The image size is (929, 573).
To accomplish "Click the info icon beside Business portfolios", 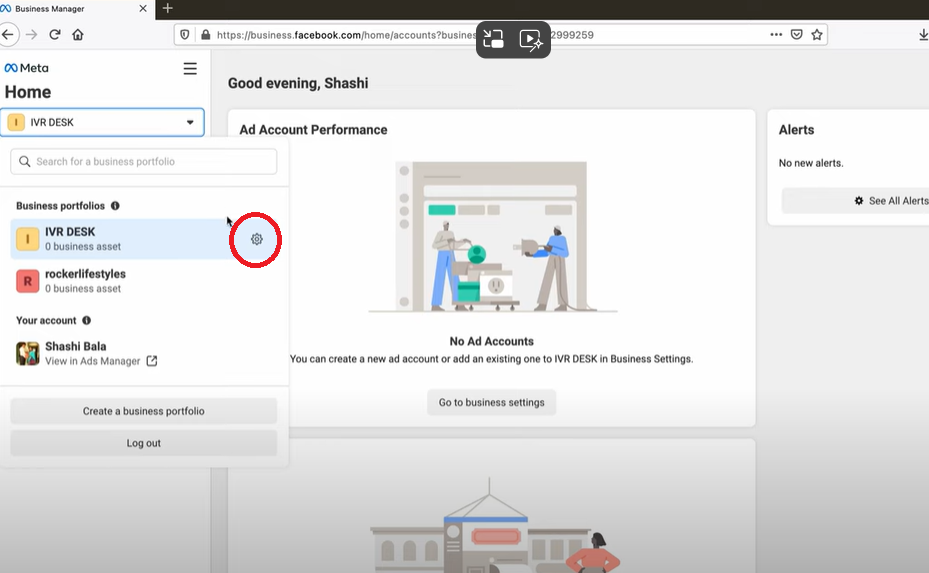I will pos(115,206).
